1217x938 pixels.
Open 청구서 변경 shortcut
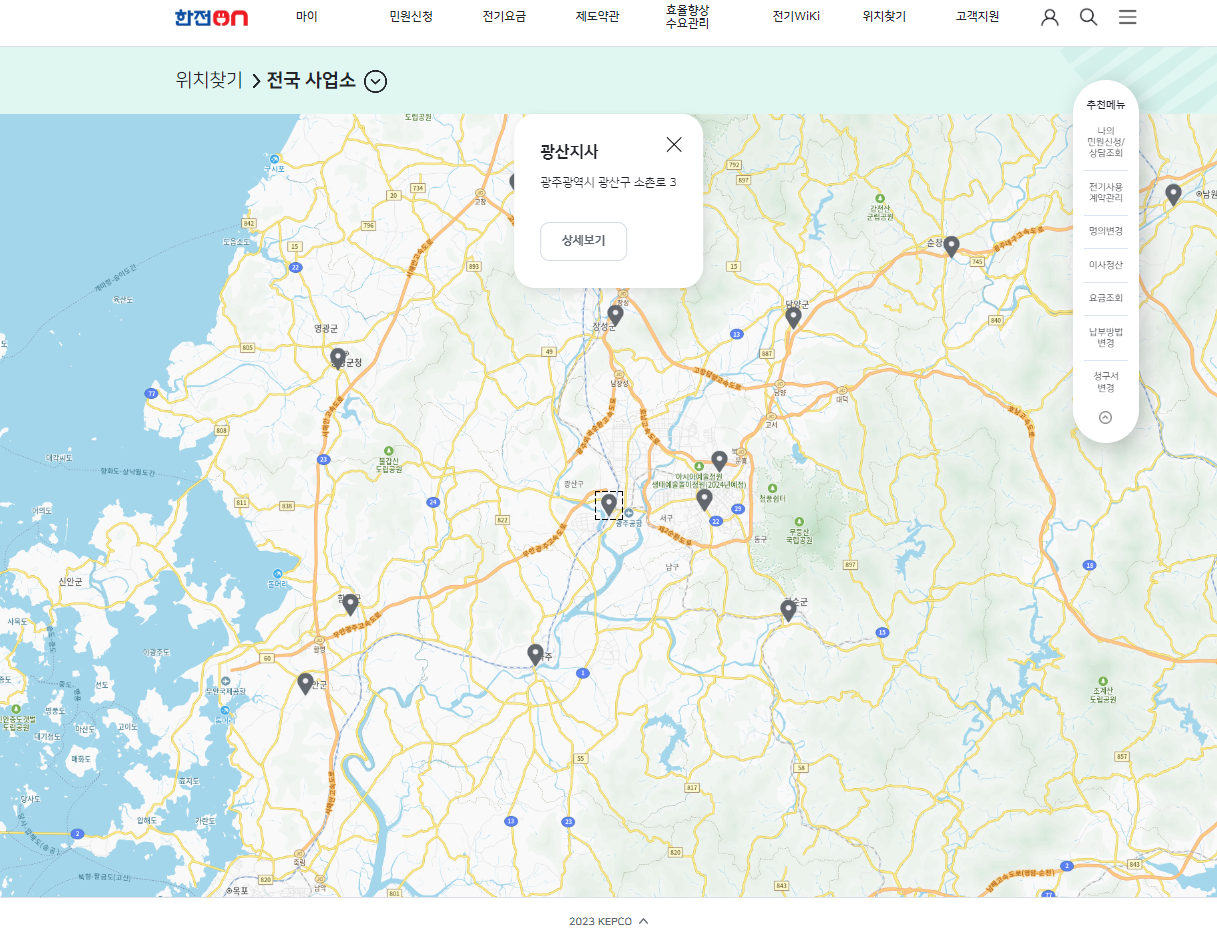[1105, 381]
